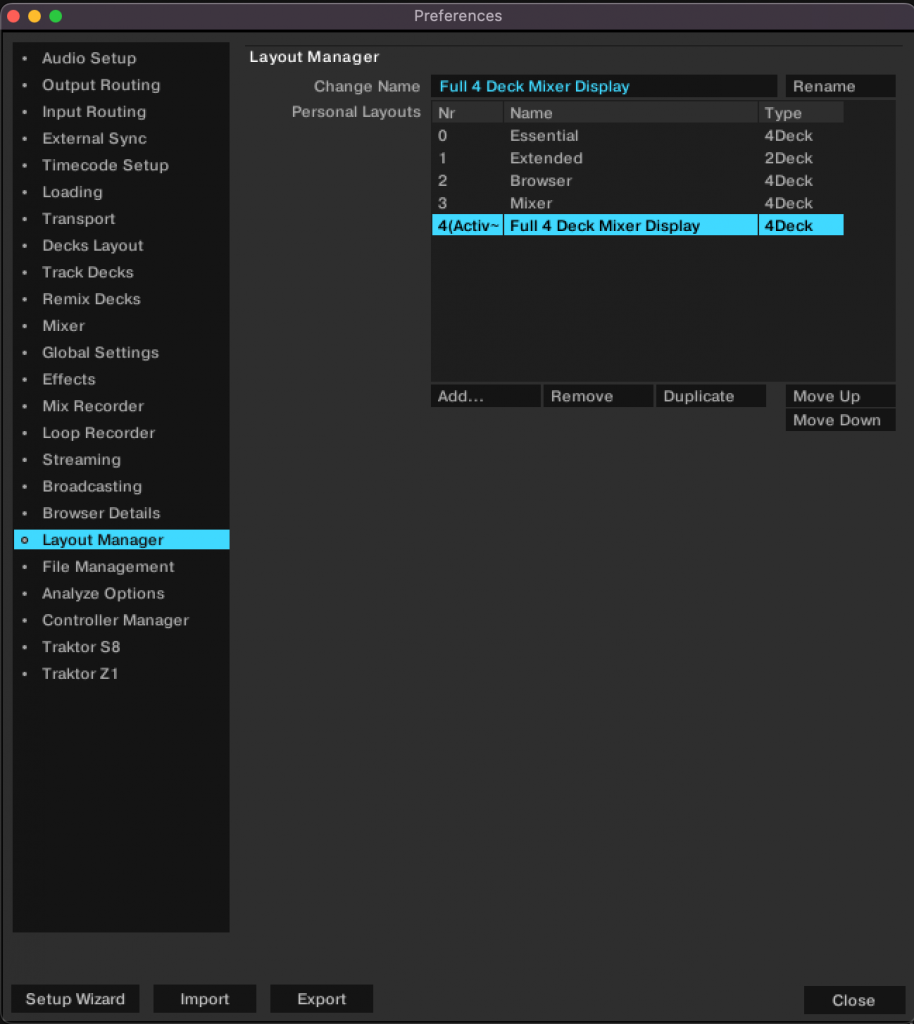This screenshot has width=914, height=1024.
Task: Select Track Decks category
Action: 121,272
